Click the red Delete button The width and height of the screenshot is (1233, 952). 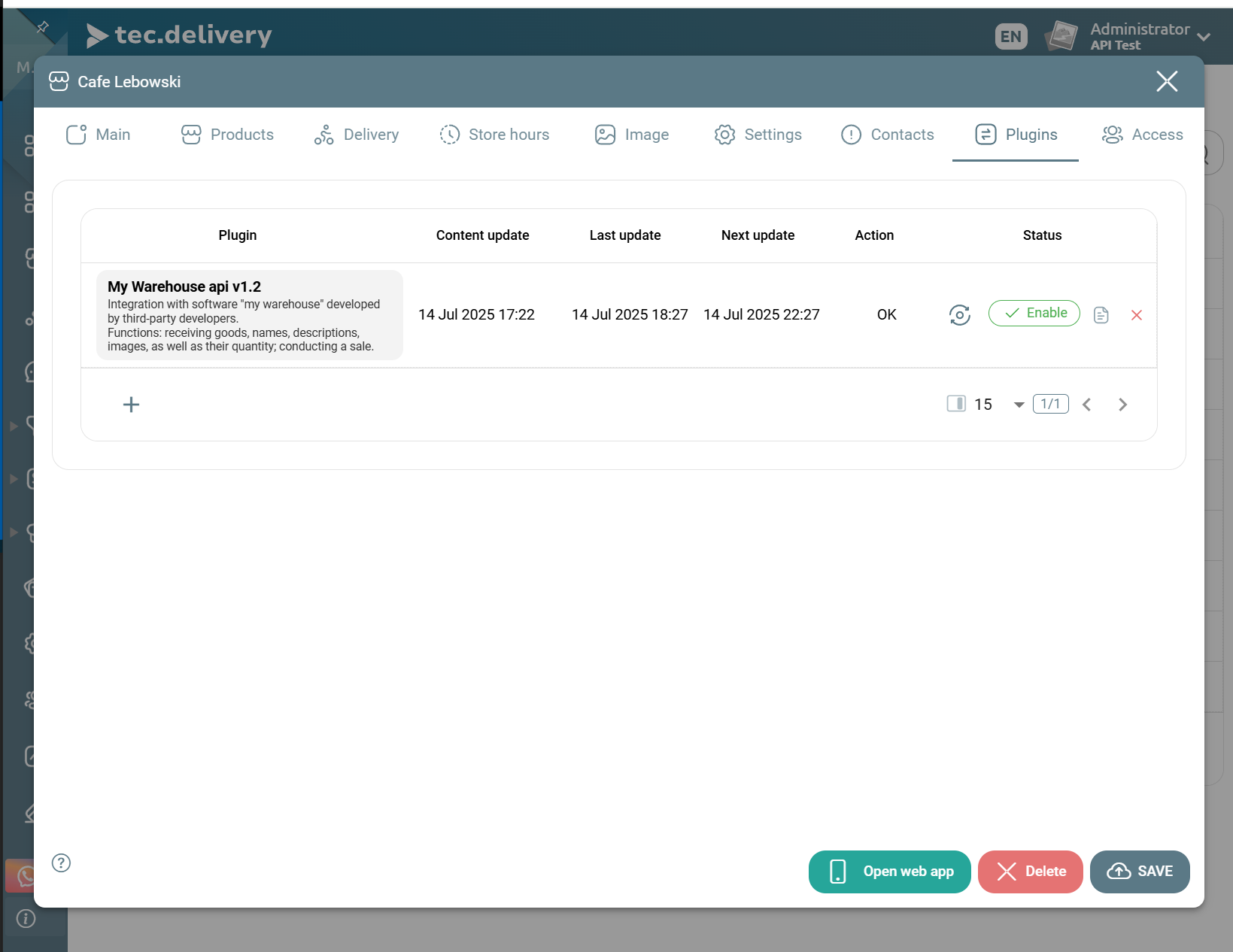point(1031,872)
